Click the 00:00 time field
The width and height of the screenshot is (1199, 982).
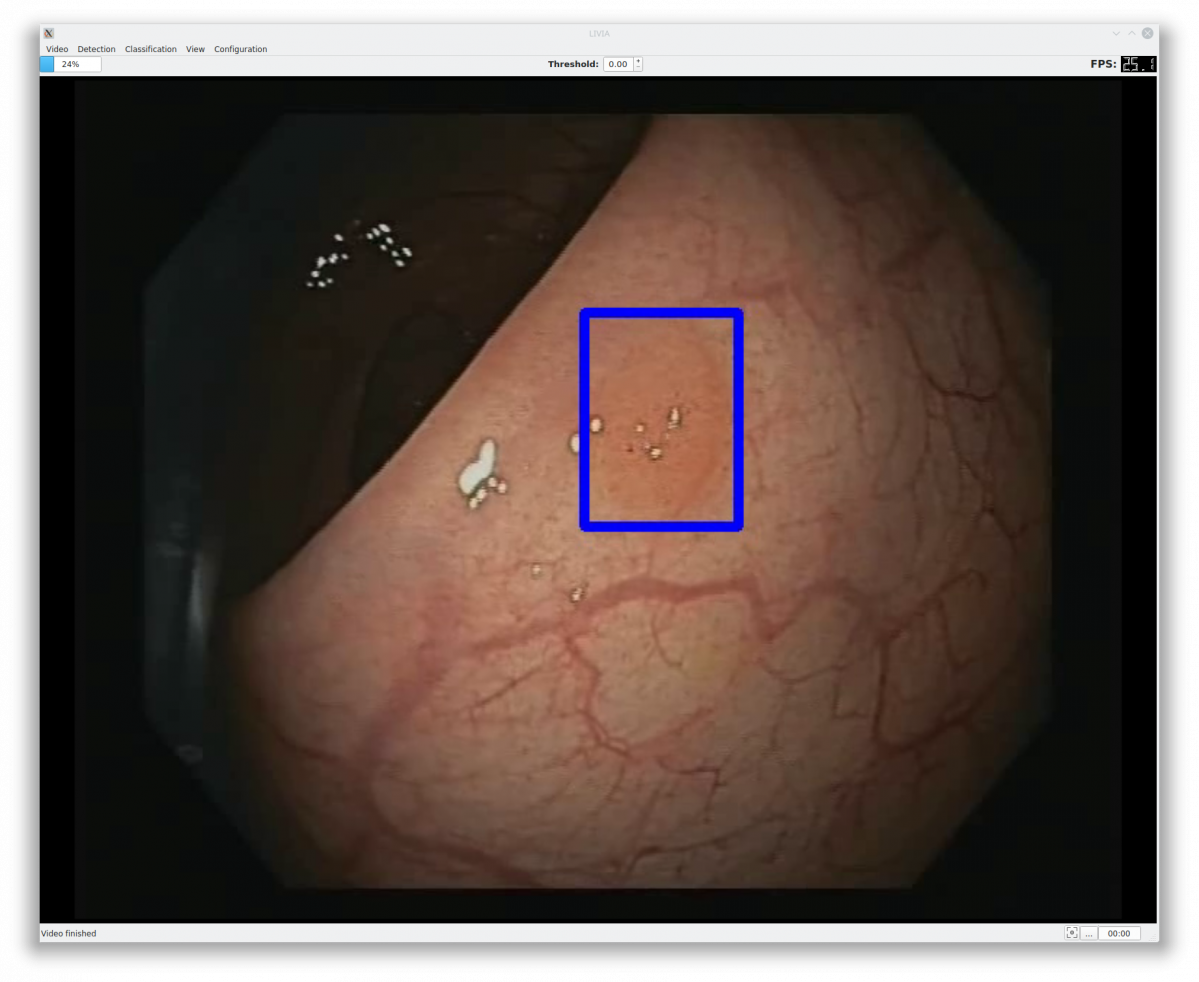[1119, 933]
